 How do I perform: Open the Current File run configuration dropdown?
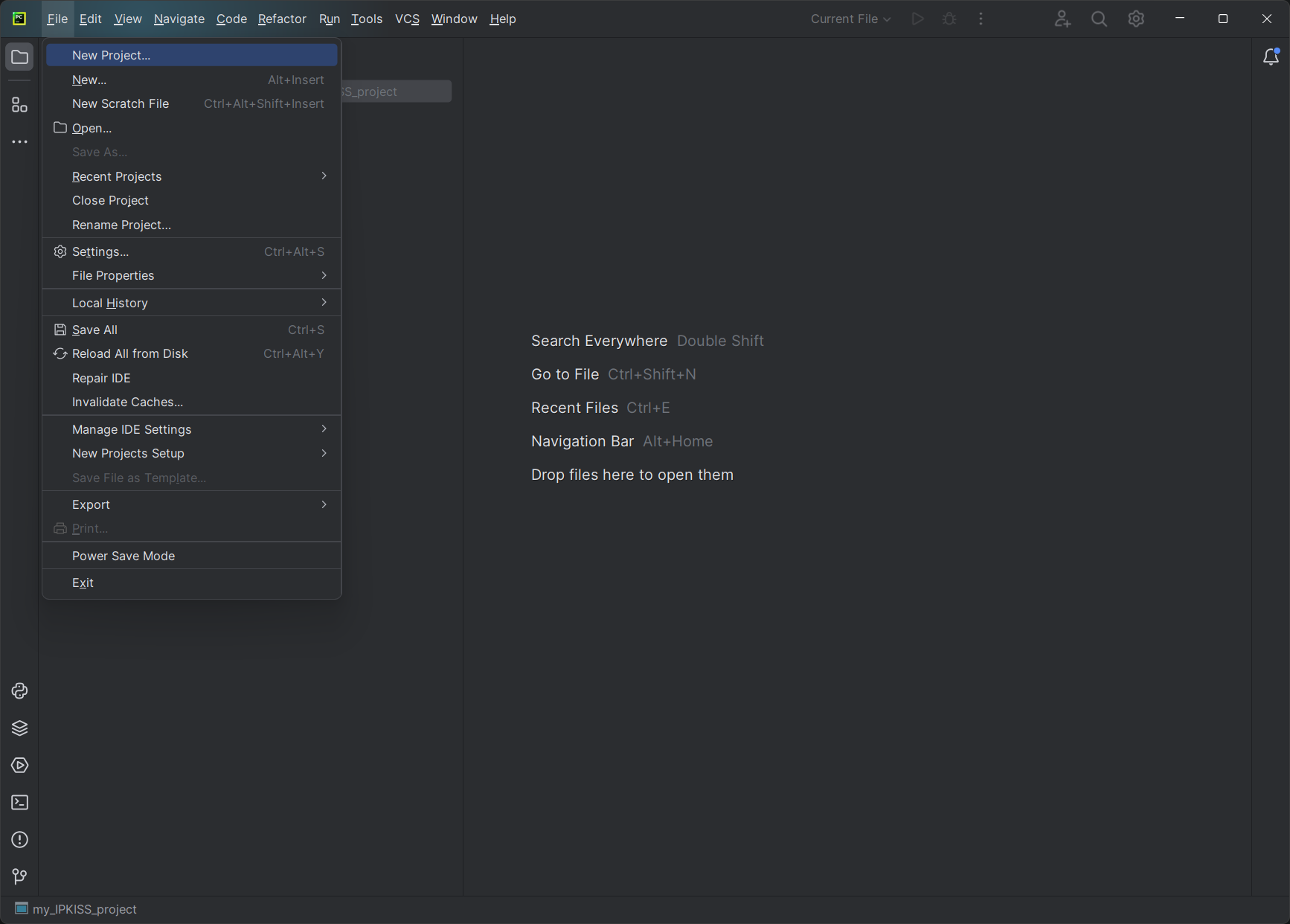coord(850,19)
